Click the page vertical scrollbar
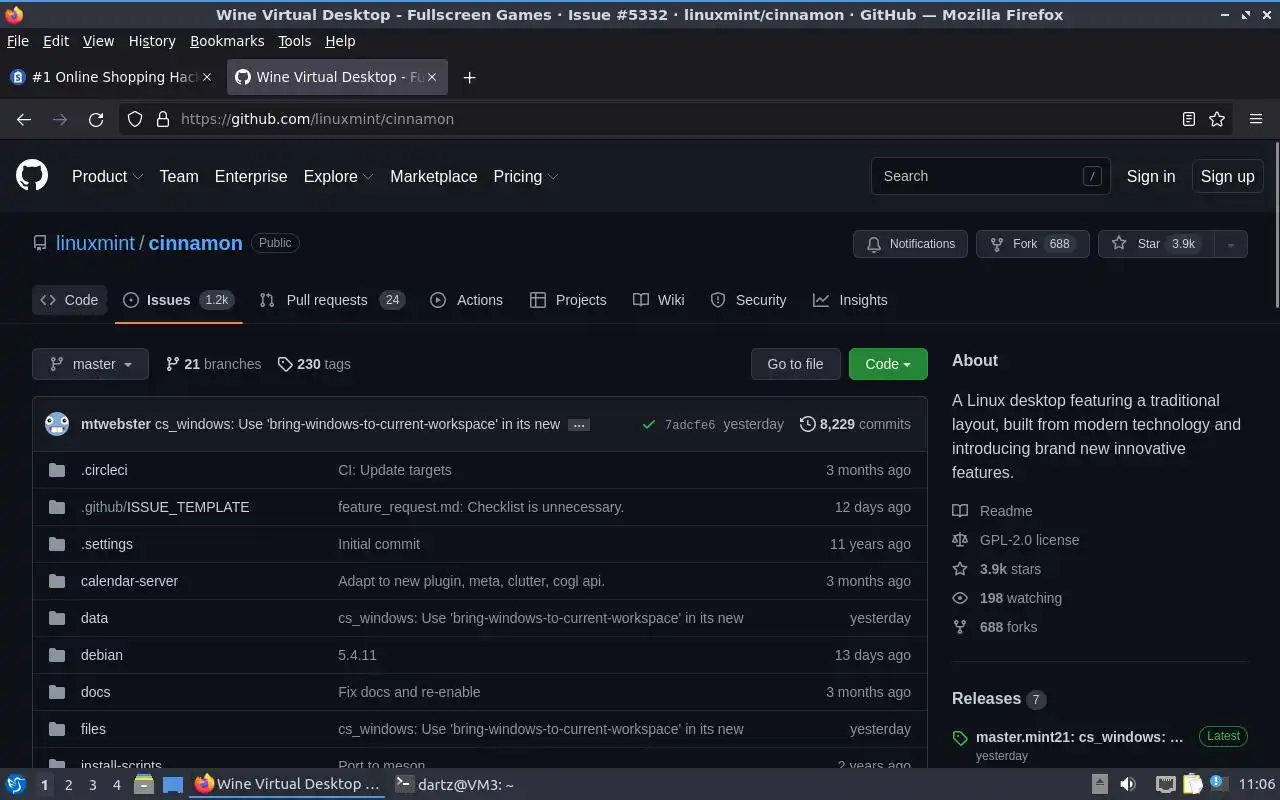Screen dimensions: 1280x800 pyautogui.click(x=1276, y=225)
